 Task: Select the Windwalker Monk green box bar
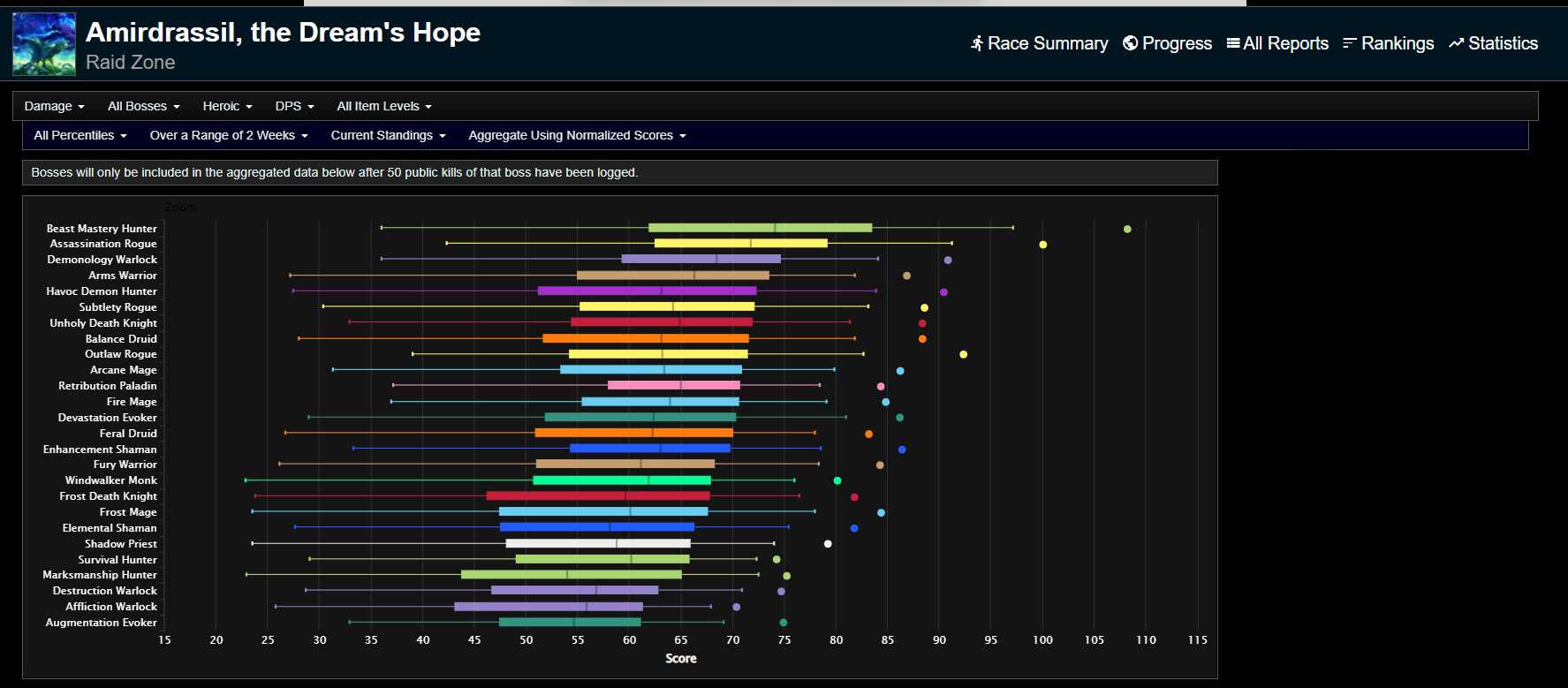click(622, 480)
